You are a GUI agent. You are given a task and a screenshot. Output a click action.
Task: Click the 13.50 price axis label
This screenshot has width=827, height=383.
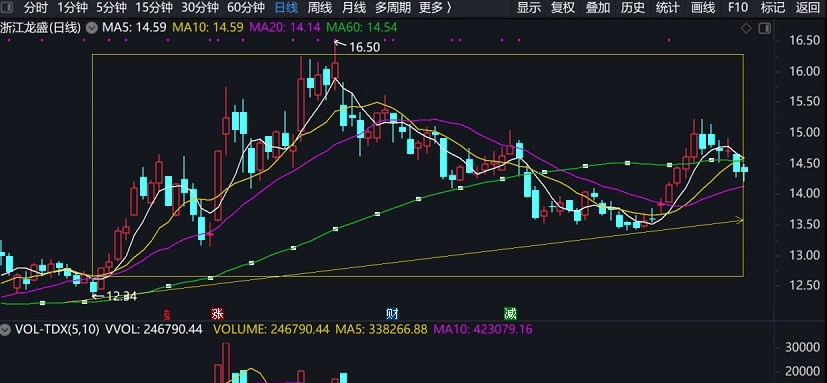coord(804,225)
